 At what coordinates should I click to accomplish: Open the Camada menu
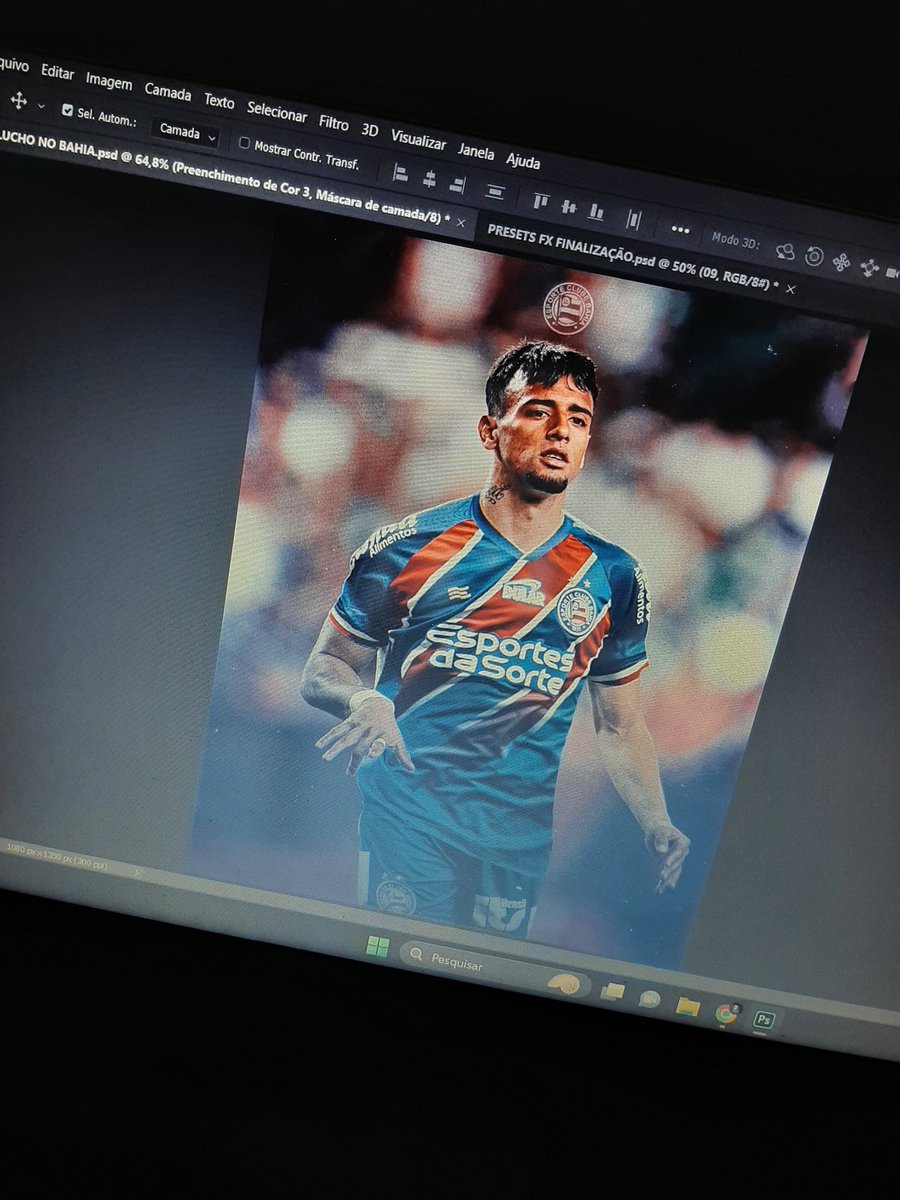168,91
